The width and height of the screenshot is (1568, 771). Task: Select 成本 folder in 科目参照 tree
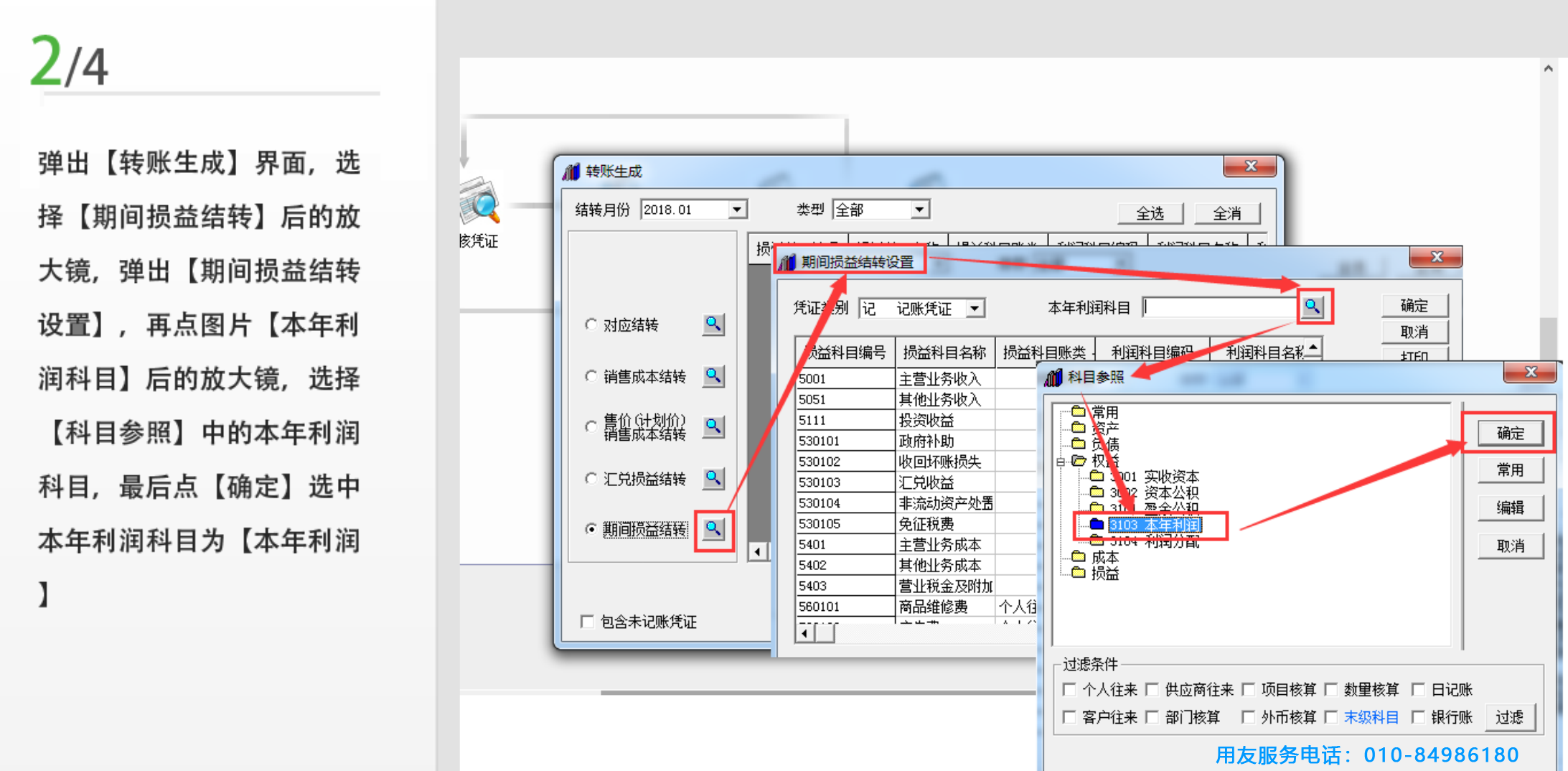pyautogui.click(x=1104, y=557)
